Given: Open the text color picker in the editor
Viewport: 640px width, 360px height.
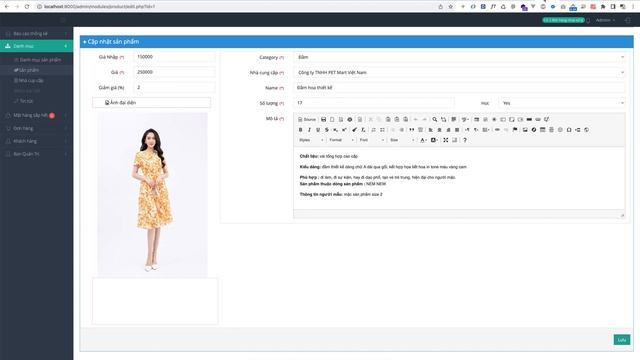Looking at the screenshot, I should pyautogui.click(x=423, y=140).
